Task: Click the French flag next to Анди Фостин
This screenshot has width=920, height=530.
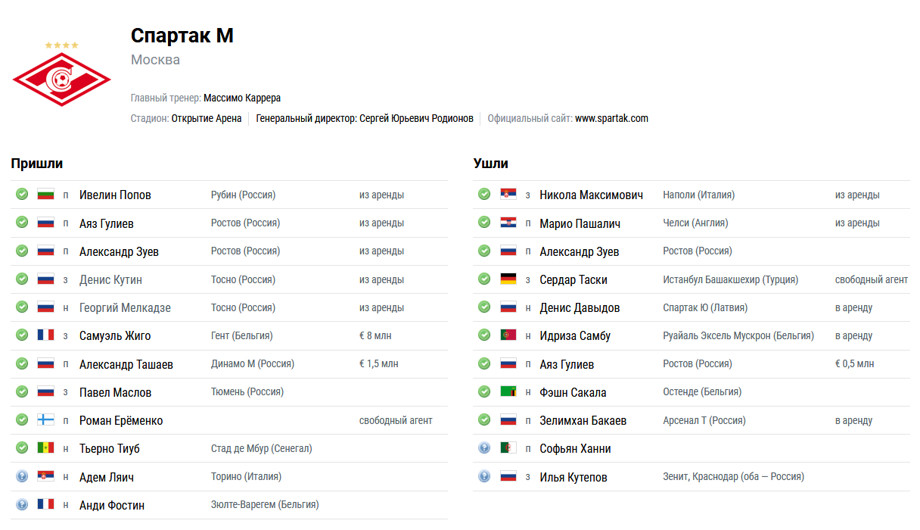Action: [46, 504]
